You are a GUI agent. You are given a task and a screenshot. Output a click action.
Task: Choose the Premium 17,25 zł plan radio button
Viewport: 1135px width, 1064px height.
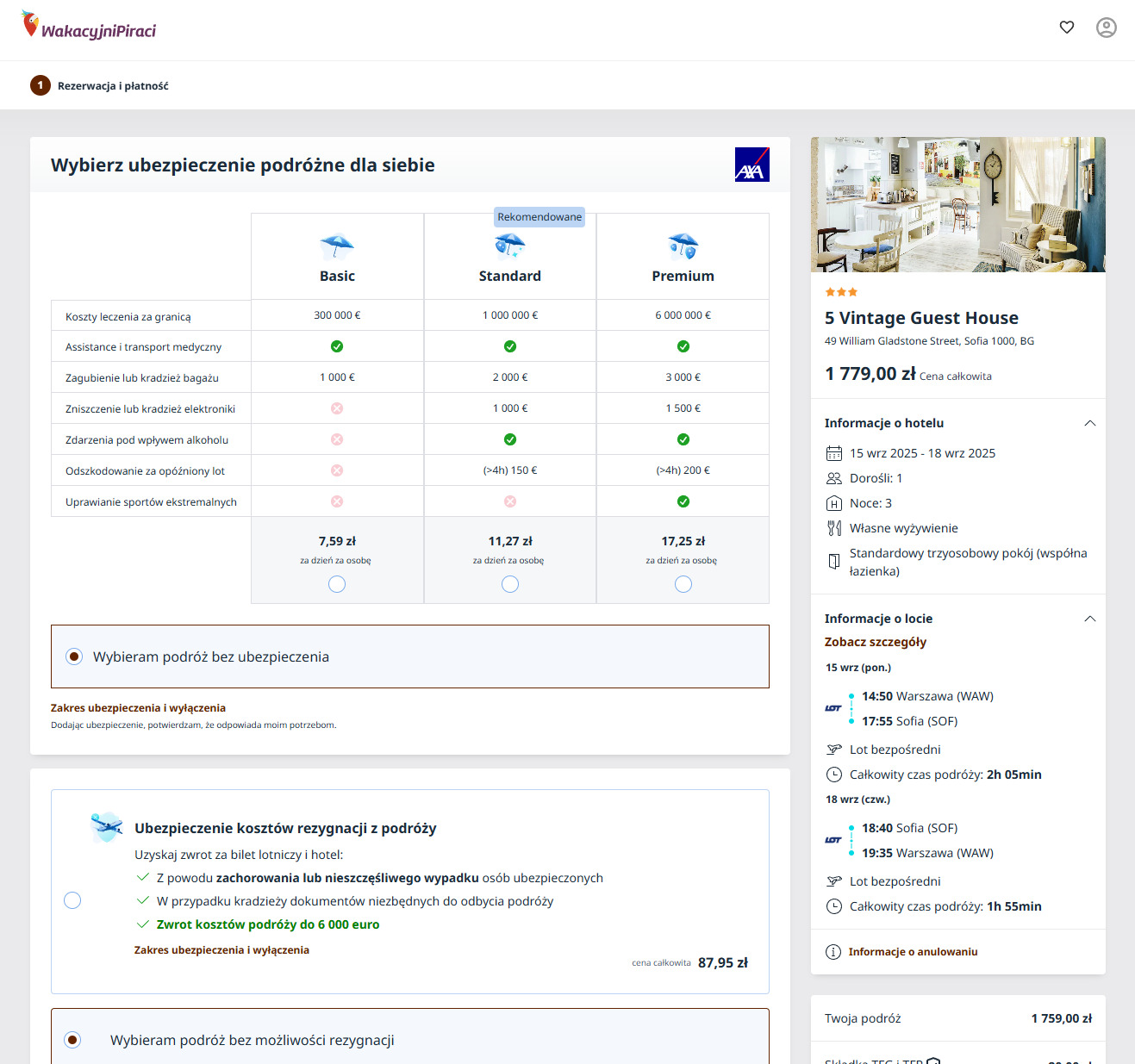[x=683, y=584]
